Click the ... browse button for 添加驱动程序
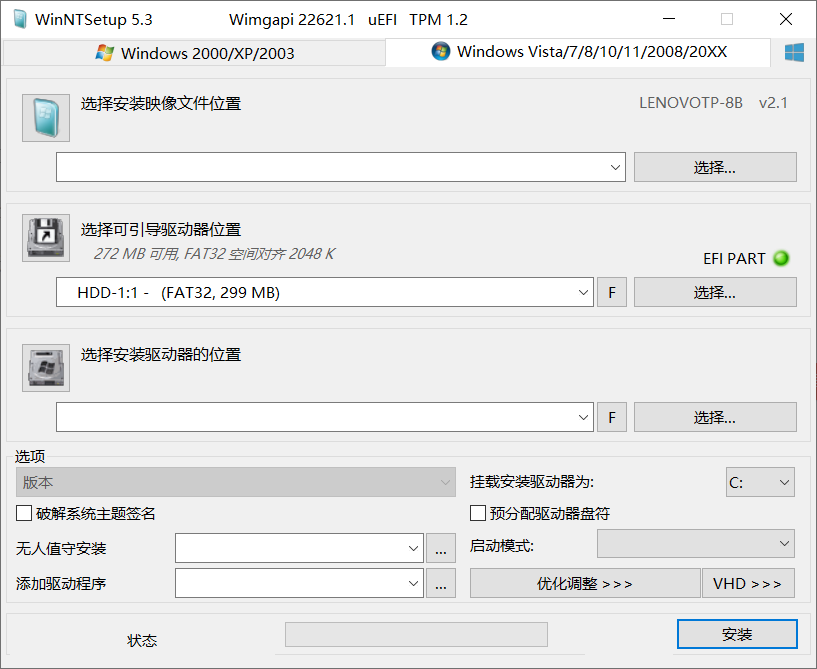This screenshot has height=669, width=817. (441, 583)
